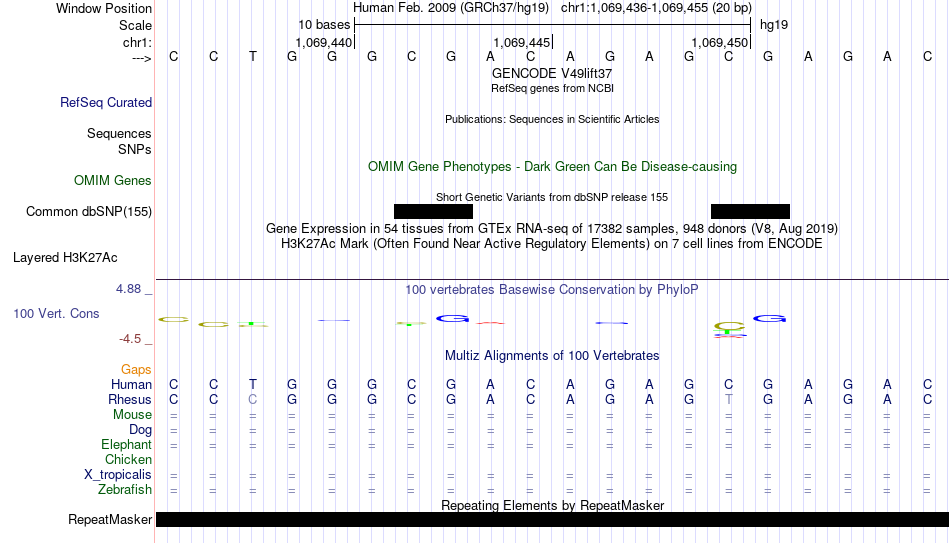Screen dimensions: 950x543
Task: Click the H3K27Ac Mark ENCODE track title
Action: pyautogui.click(x=552, y=244)
